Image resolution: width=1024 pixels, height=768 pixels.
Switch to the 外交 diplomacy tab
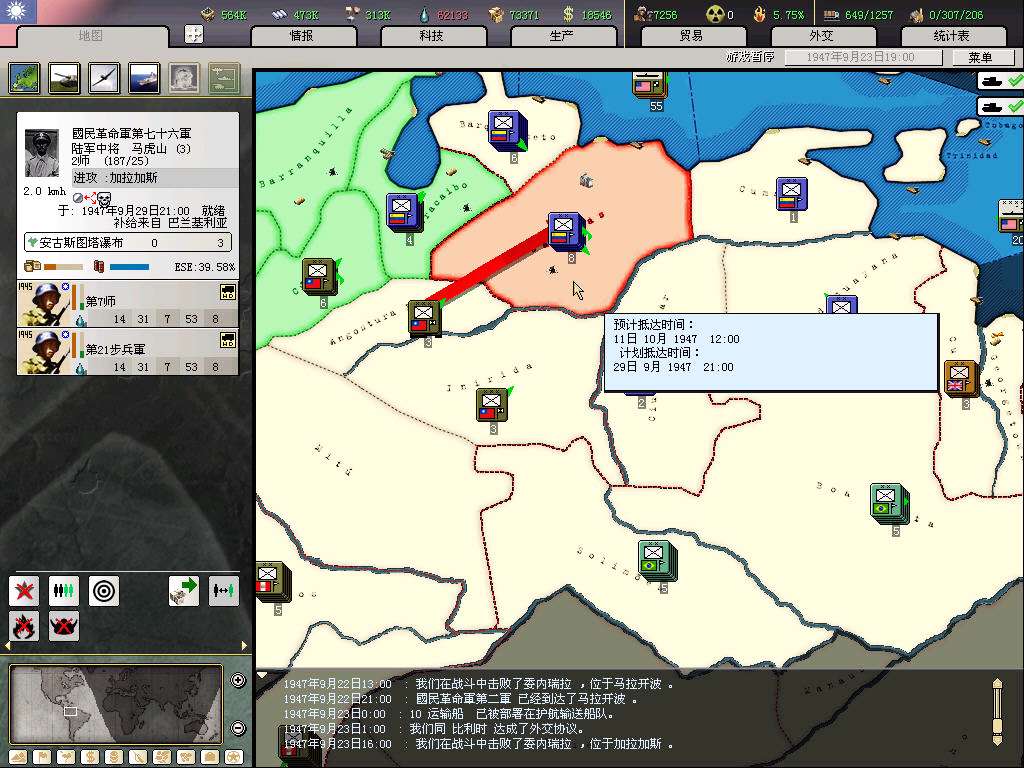pos(820,36)
